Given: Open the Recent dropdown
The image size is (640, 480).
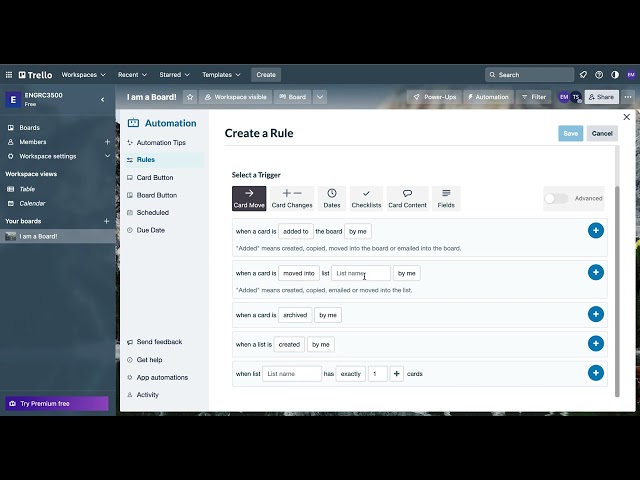Looking at the screenshot, I should pos(132,75).
